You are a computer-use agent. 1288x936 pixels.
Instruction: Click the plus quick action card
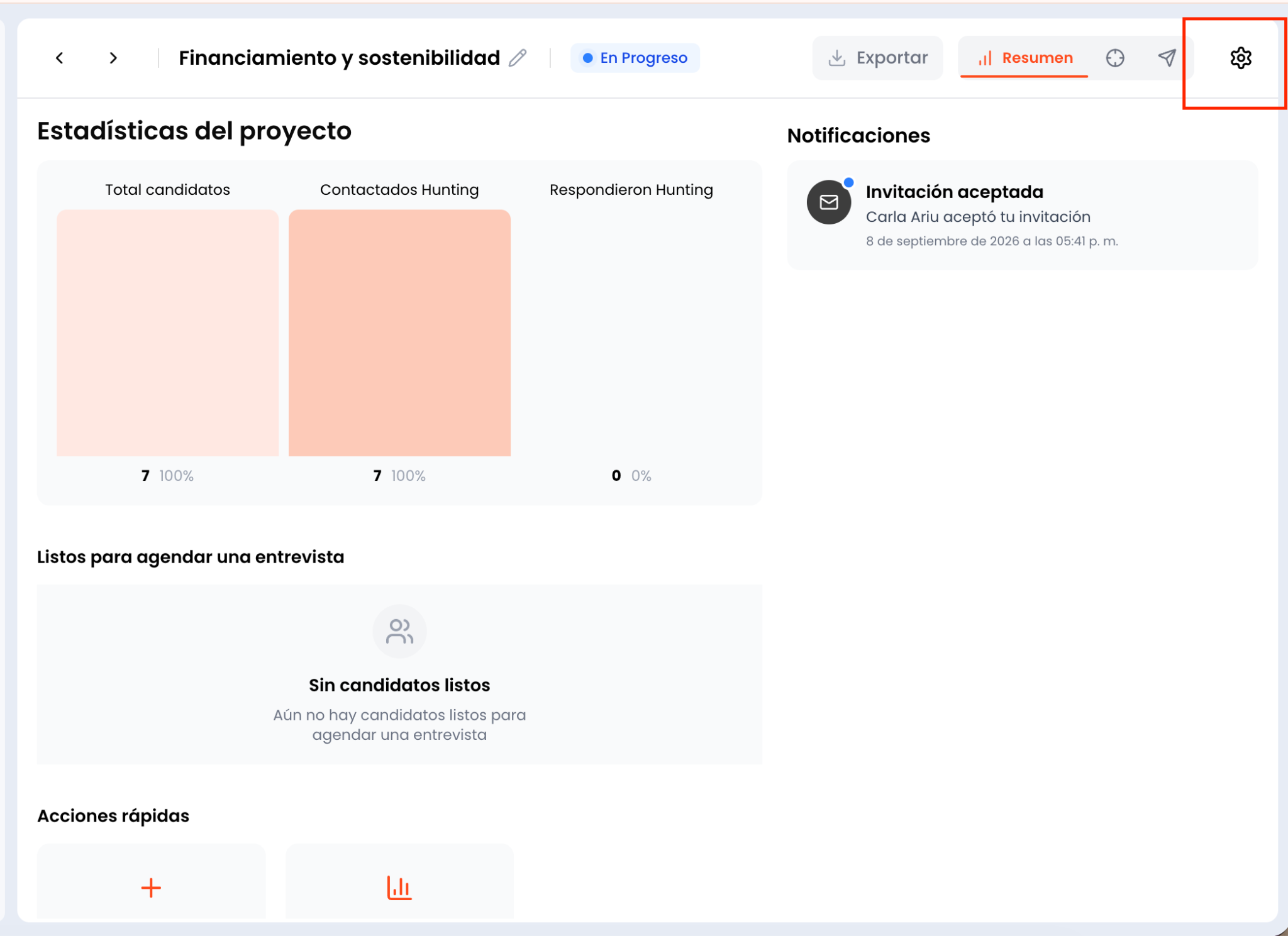coord(151,882)
